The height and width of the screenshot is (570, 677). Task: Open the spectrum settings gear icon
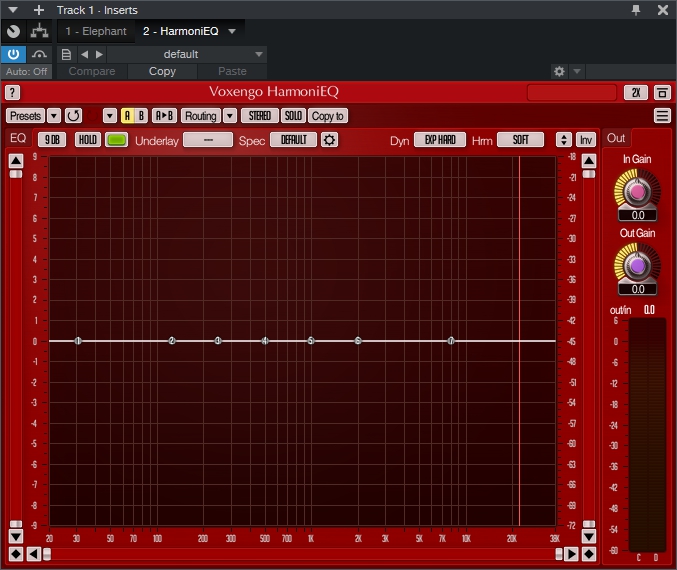[x=329, y=140]
